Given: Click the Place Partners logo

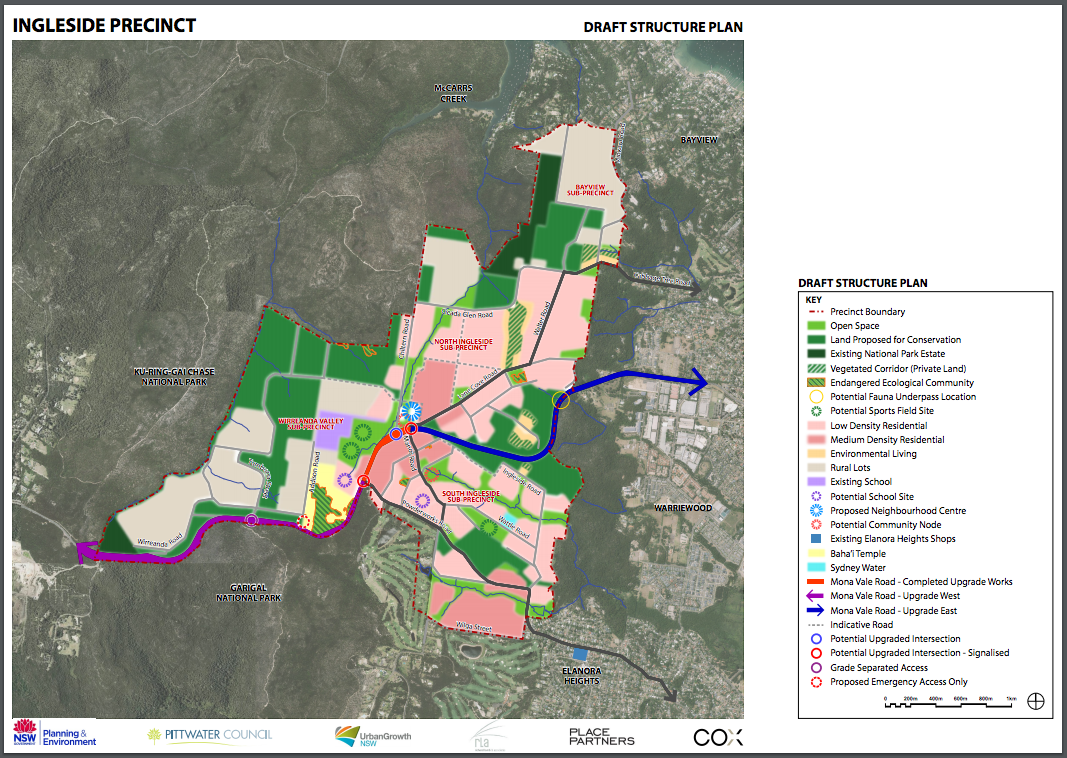Looking at the screenshot, I should coord(602,737).
